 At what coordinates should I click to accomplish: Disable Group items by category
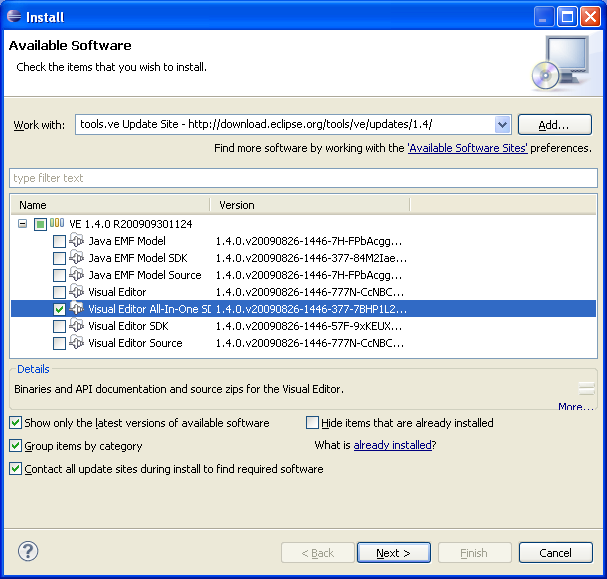16,446
